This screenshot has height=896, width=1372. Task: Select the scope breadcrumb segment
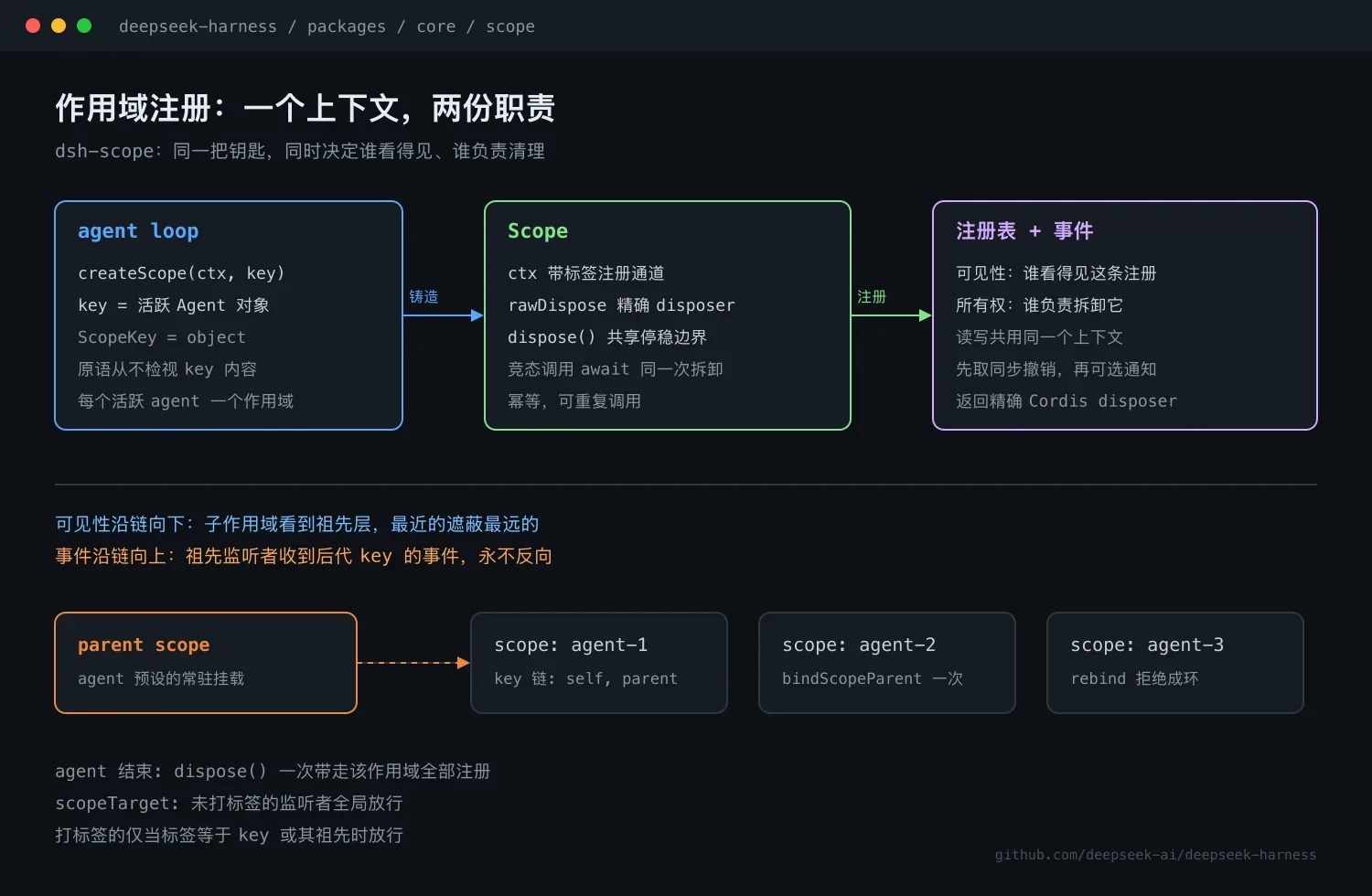[x=510, y=27]
